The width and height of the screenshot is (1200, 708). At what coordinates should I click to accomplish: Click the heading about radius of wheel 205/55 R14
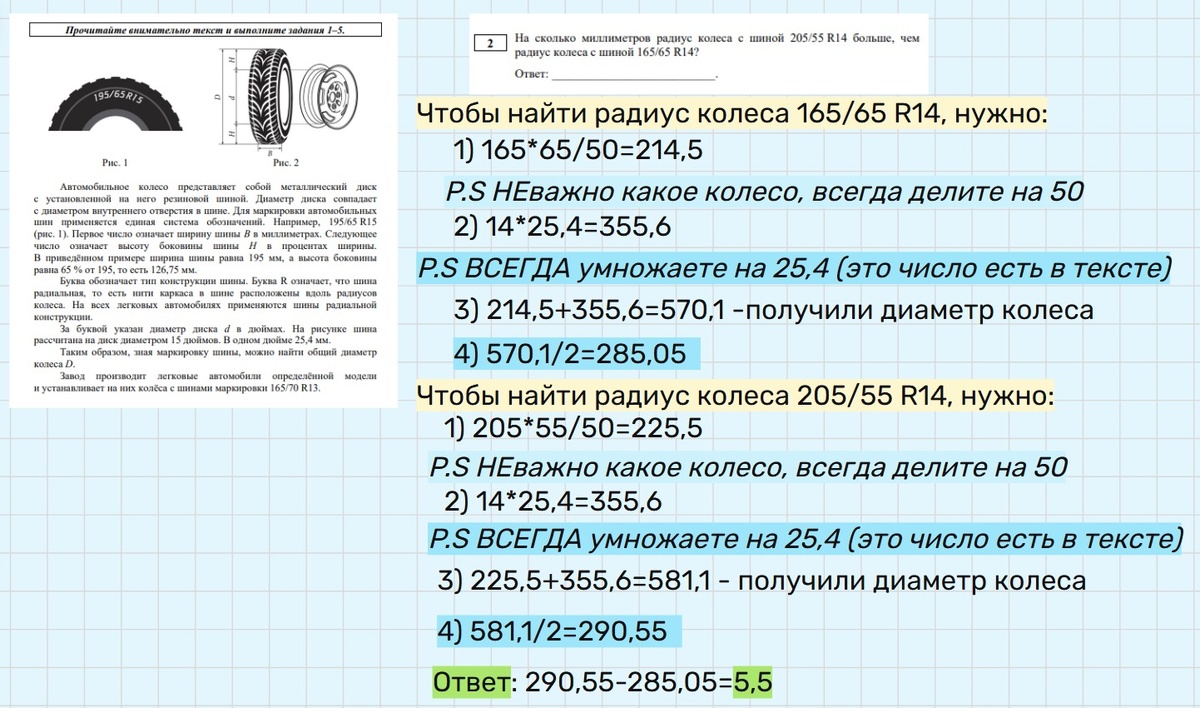(736, 395)
